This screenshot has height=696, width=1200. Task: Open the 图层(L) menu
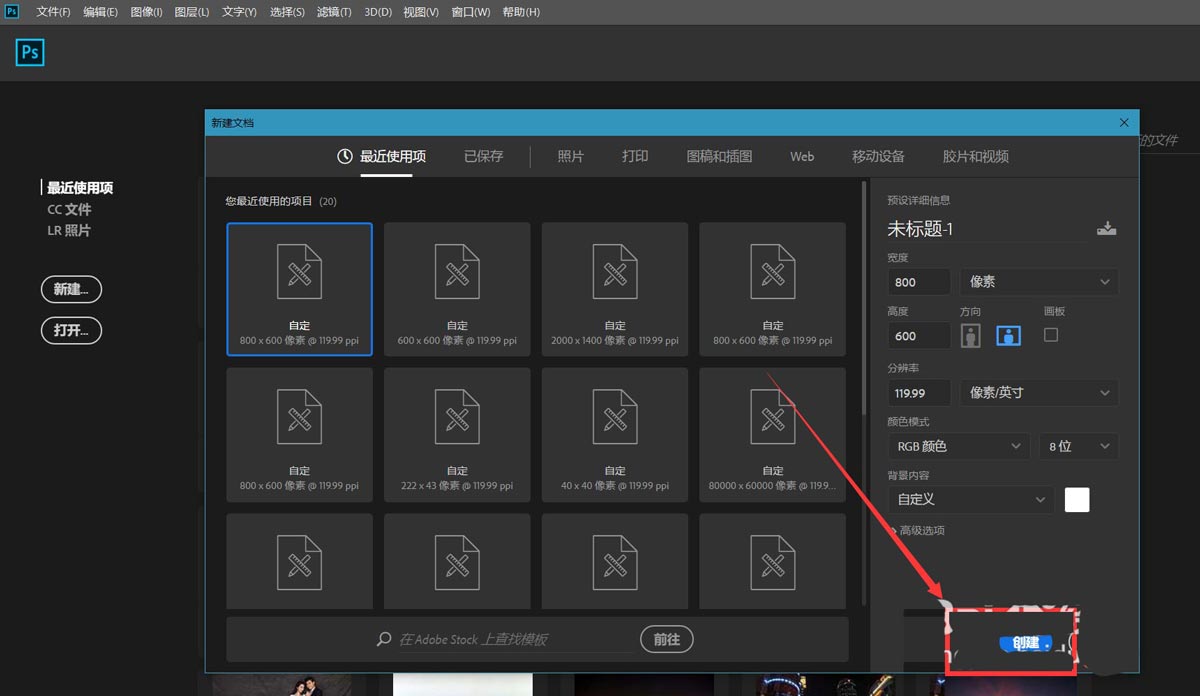[192, 12]
